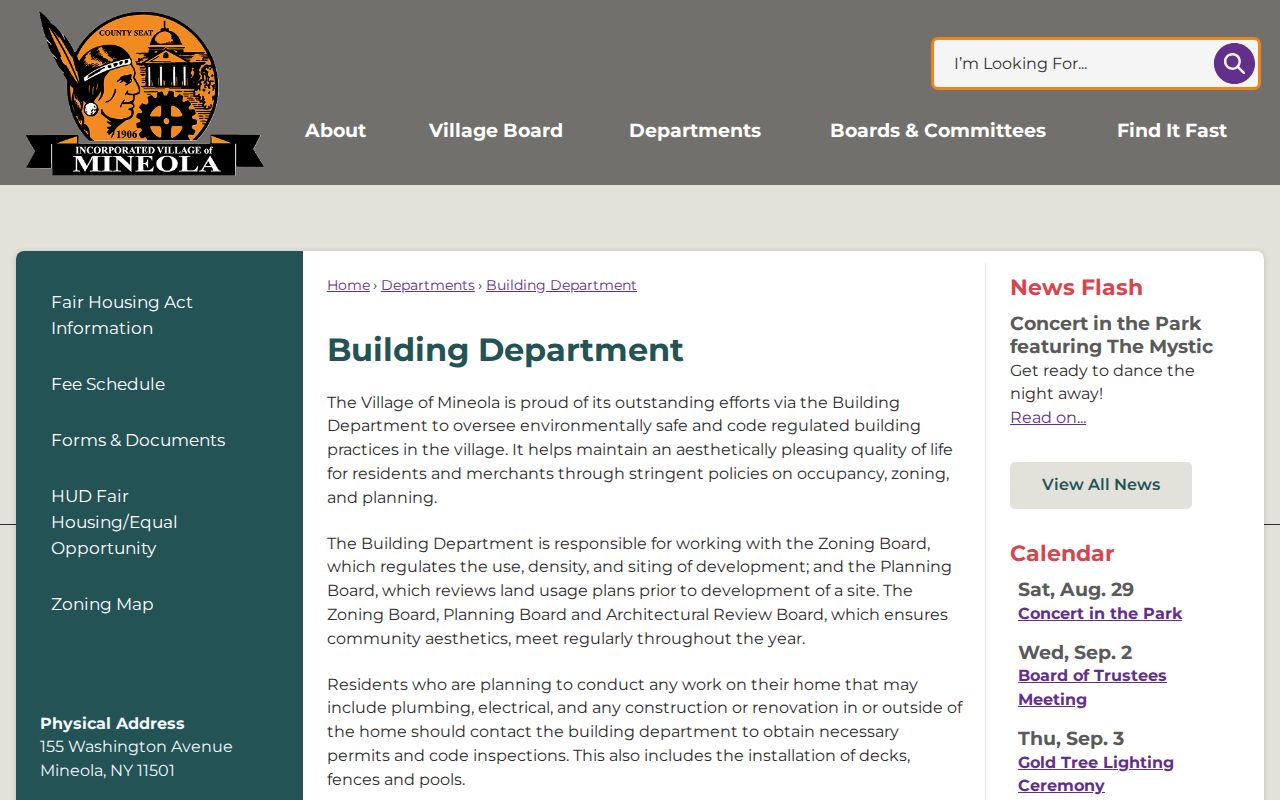Click the "Read on..." news link
Screen dimensions: 1280x800
pyautogui.click(x=1048, y=417)
